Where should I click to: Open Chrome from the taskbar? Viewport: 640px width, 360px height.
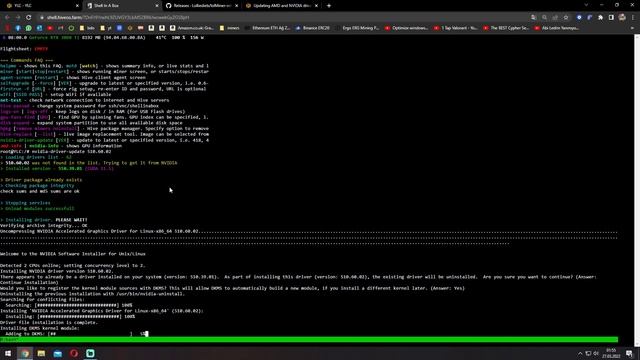(x=25, y=353)
